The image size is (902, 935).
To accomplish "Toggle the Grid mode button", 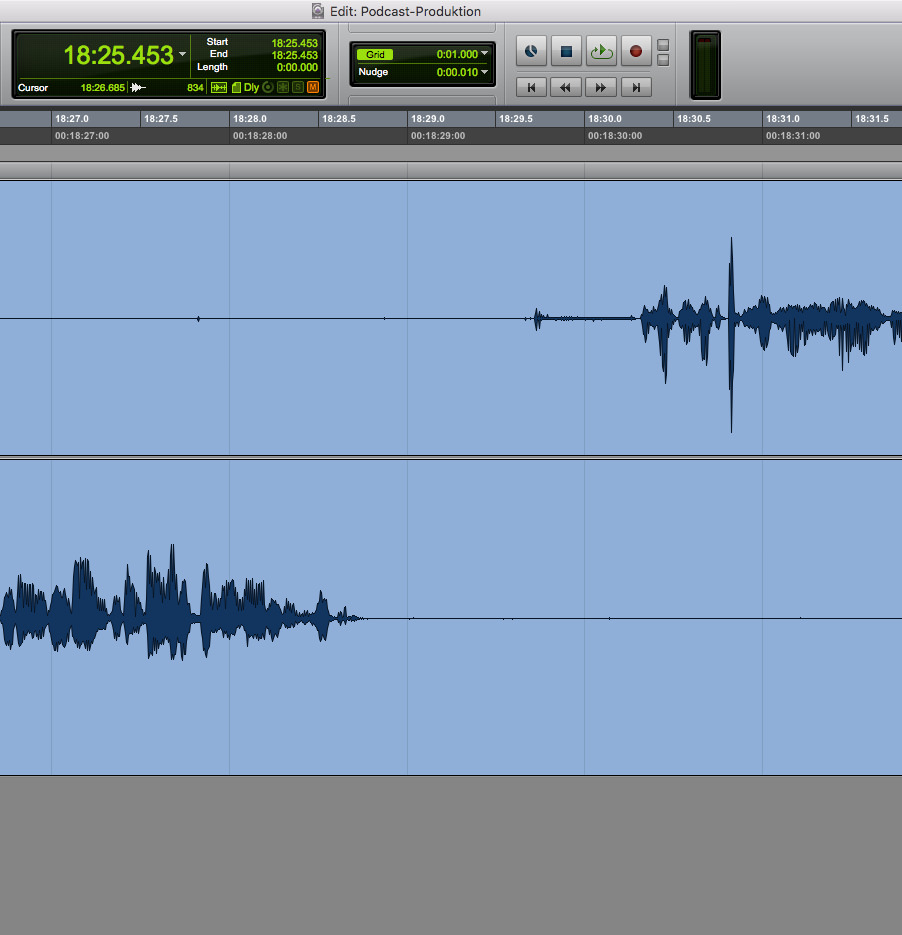I will (376, 54).
